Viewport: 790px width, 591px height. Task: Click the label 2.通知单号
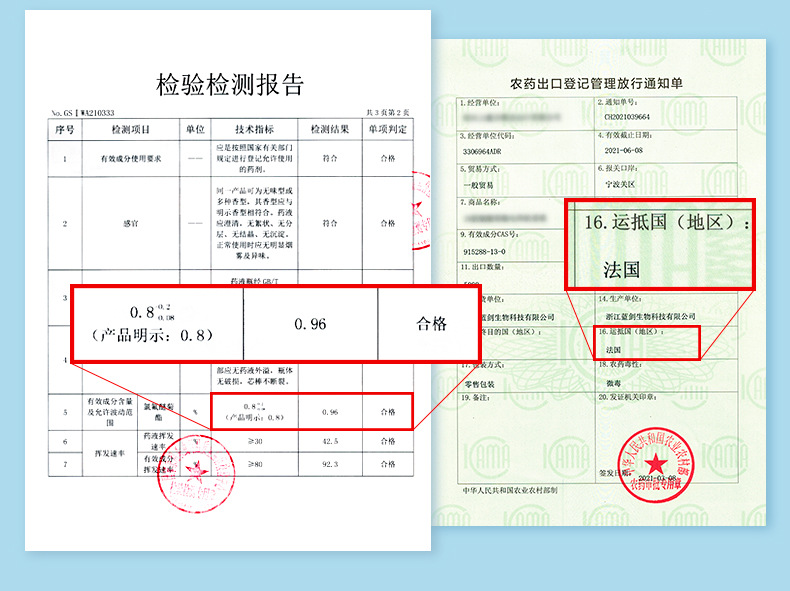(x=617, y=102)
